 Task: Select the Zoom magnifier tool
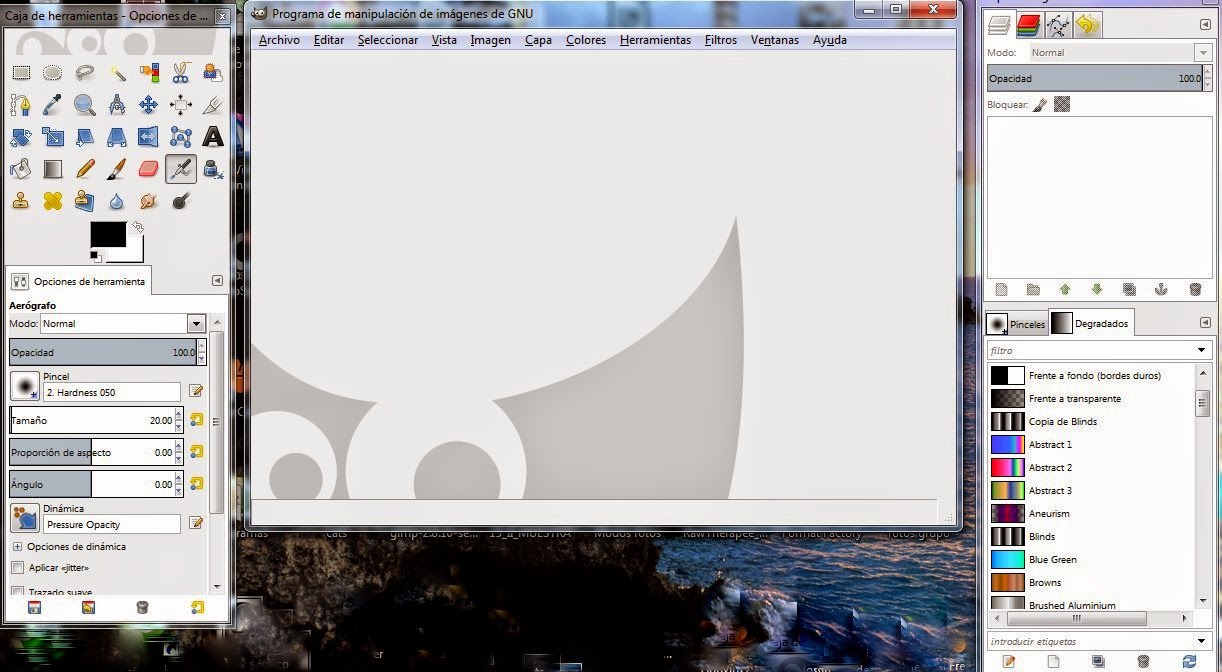[x=85, y=105]
